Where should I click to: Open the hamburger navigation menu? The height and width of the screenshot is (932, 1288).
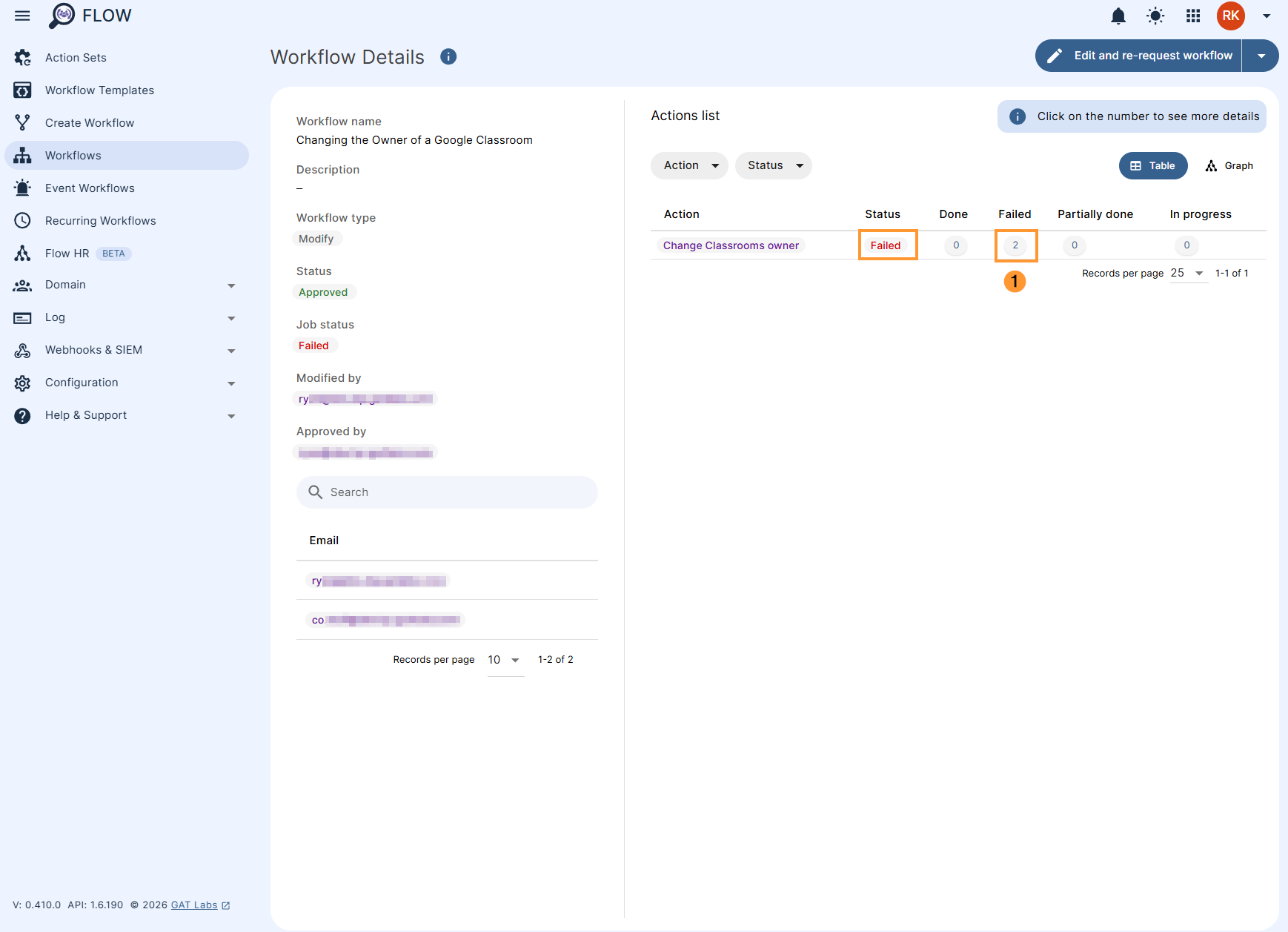[x=22, y=16]
